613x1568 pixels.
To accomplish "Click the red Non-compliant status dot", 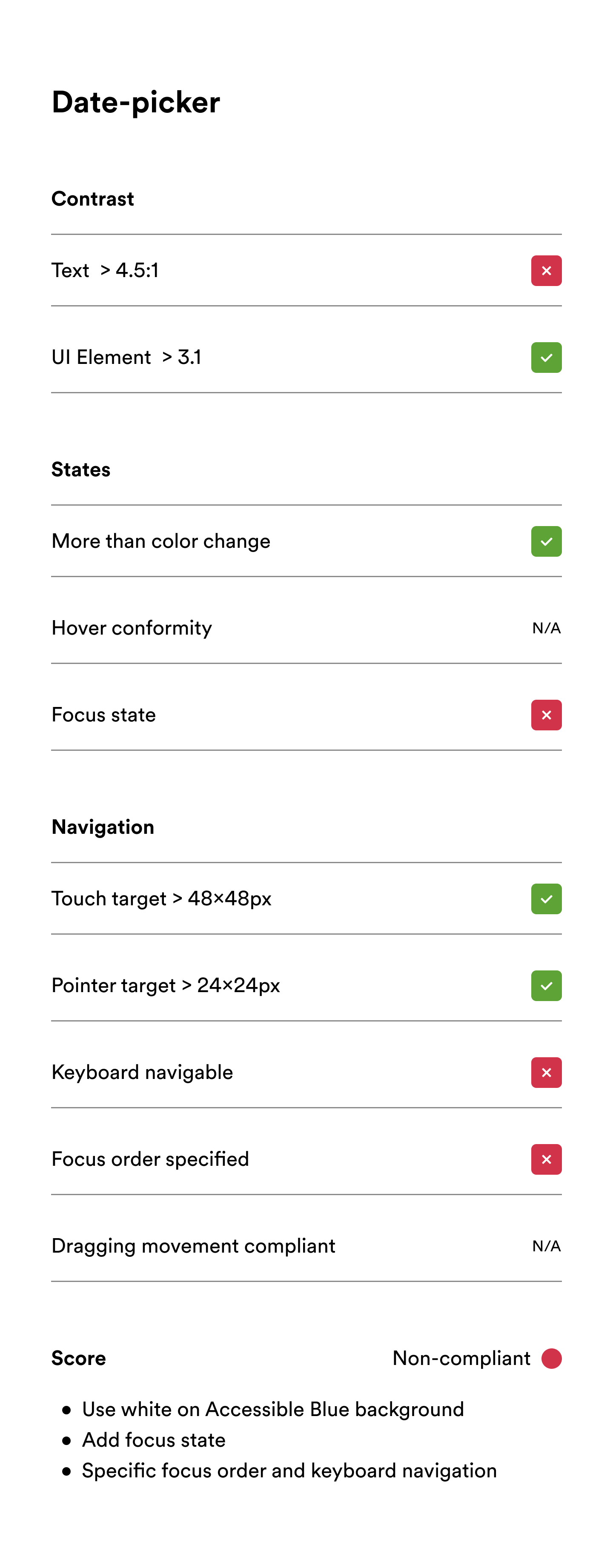I will [x=552, y=1358].
